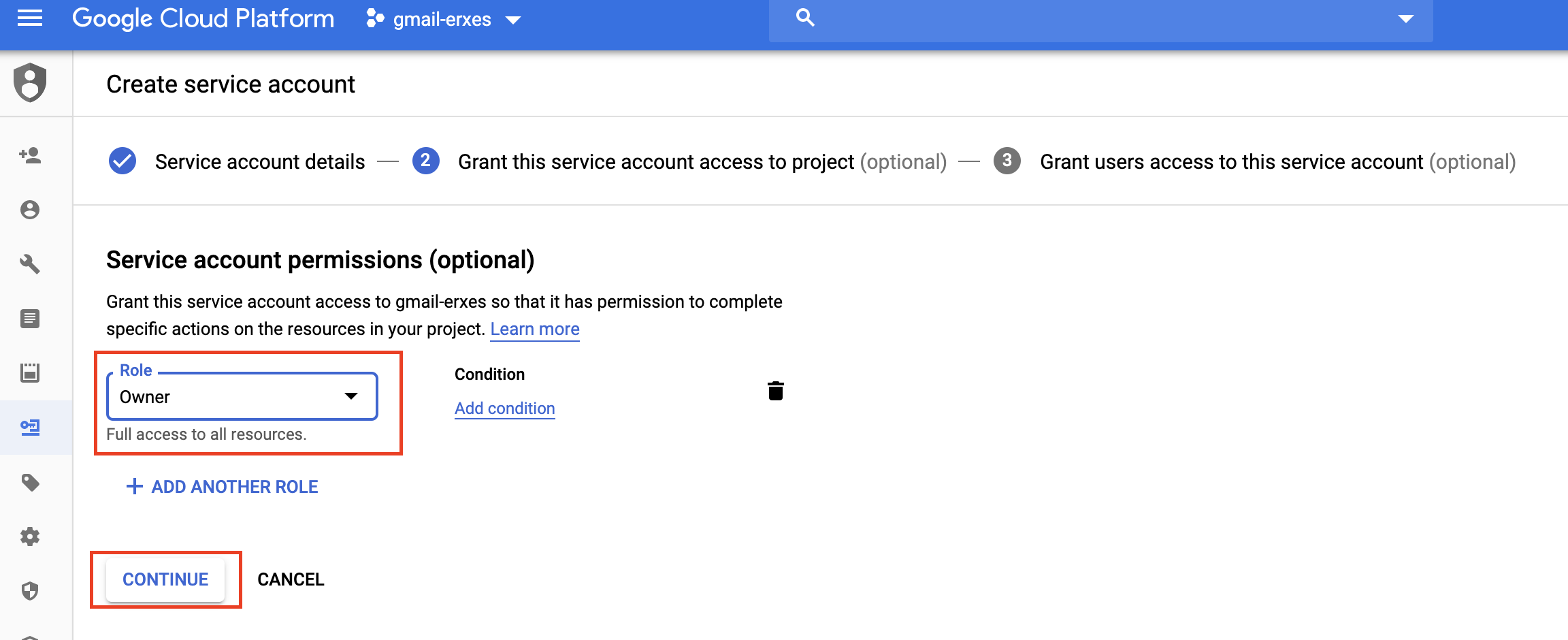Delete the Owner role with trash icon
The height and width of the screenshot is (640, 1568).
point(775,391)
